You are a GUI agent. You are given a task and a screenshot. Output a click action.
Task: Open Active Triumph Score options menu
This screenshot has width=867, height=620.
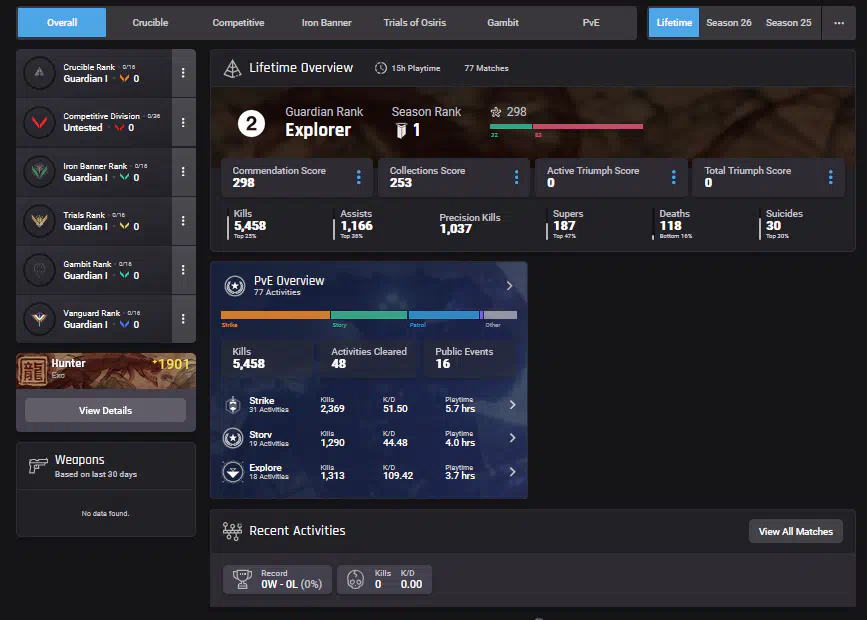(x=673, y=177)
